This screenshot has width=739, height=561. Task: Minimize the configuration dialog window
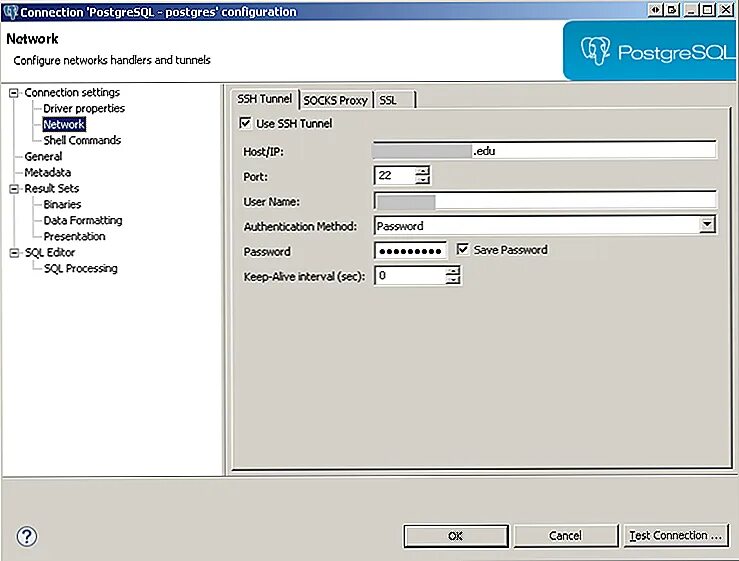pyautogui.click(x=690, y=9)
